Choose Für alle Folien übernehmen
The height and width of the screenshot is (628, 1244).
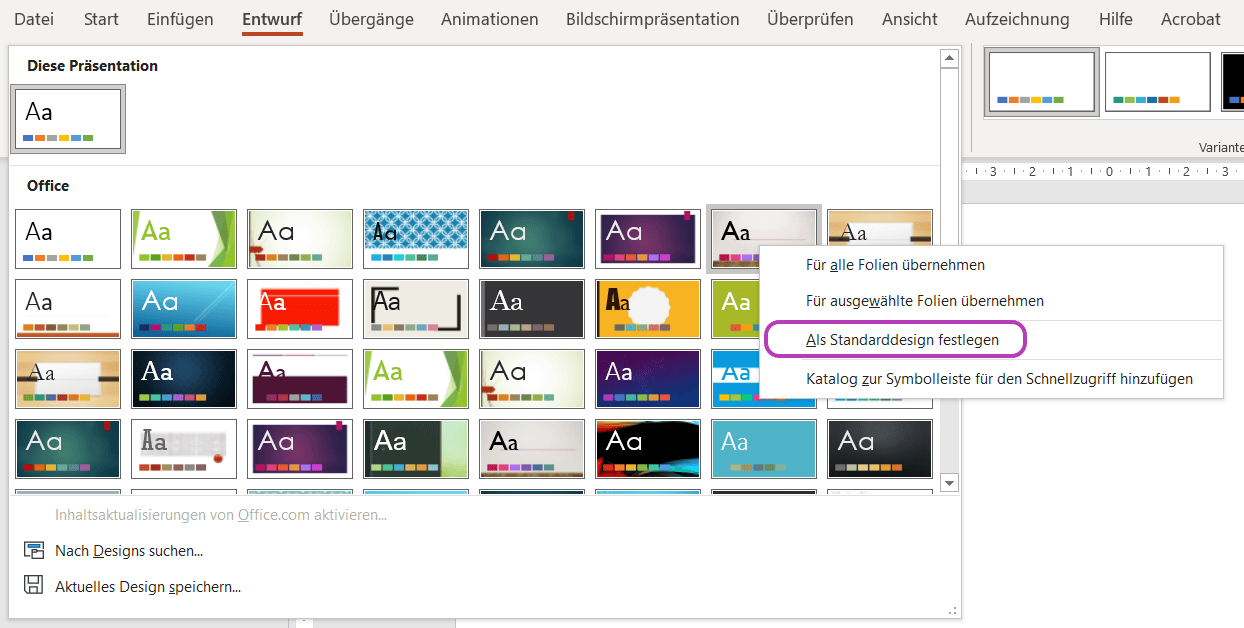(x=895, y=265)
